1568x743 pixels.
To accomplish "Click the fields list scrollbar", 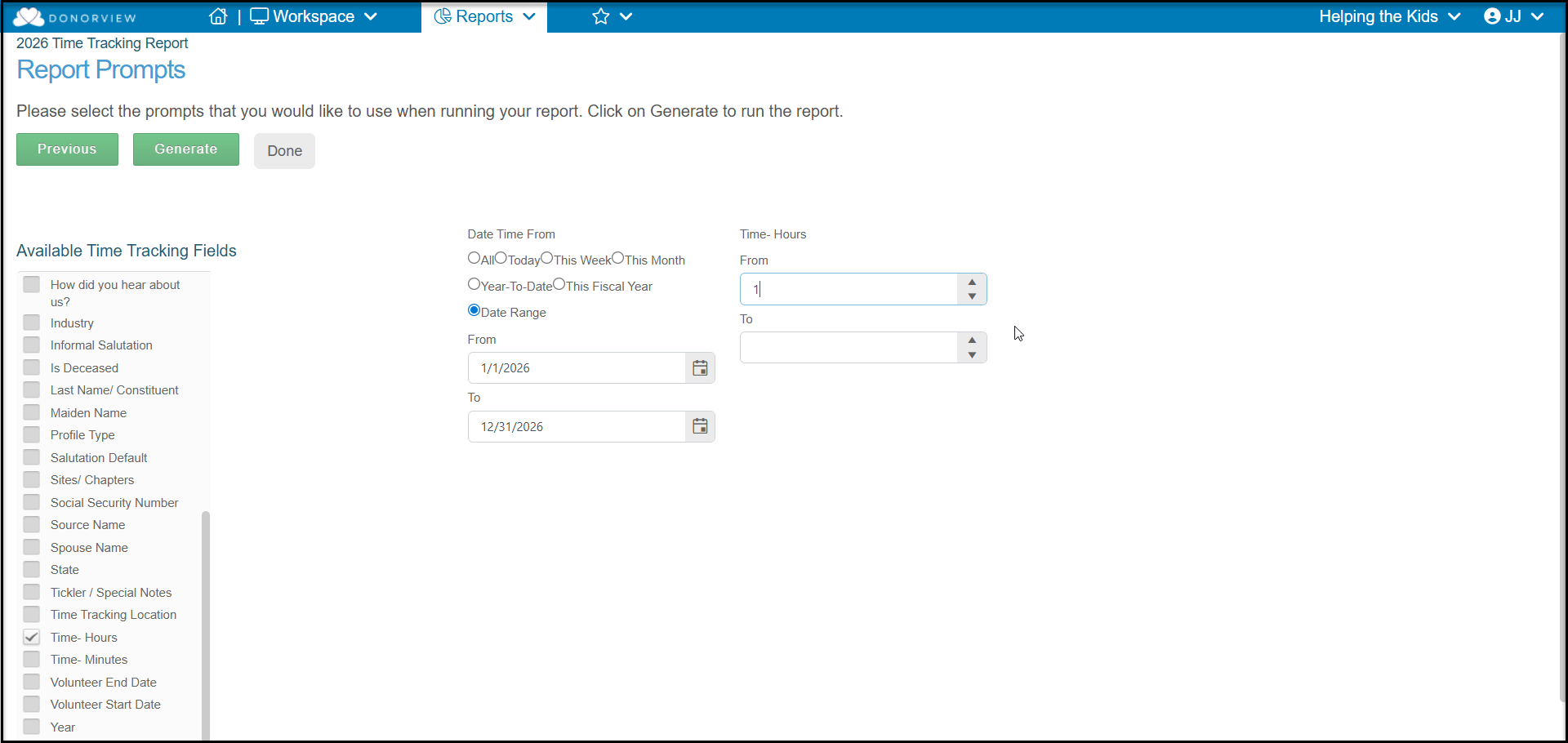I will point(206,625).
